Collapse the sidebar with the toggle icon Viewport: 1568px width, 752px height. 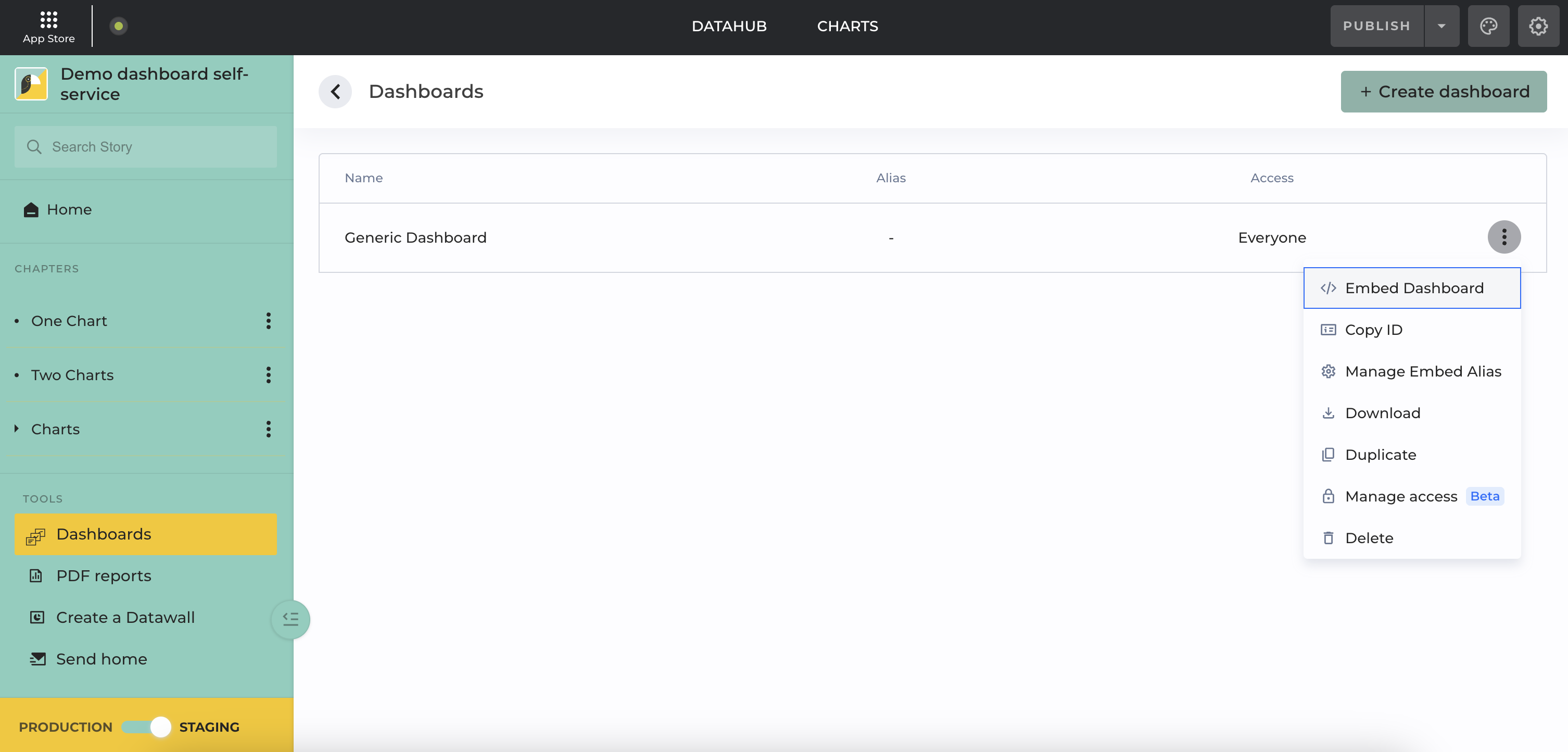(291, 619)
